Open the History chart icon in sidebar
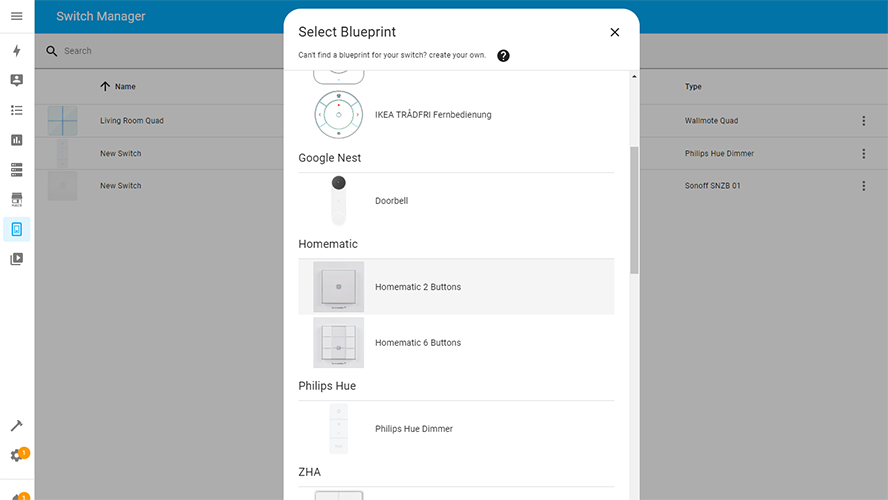The height and width of the screenshot is (500, 888). 16,140
